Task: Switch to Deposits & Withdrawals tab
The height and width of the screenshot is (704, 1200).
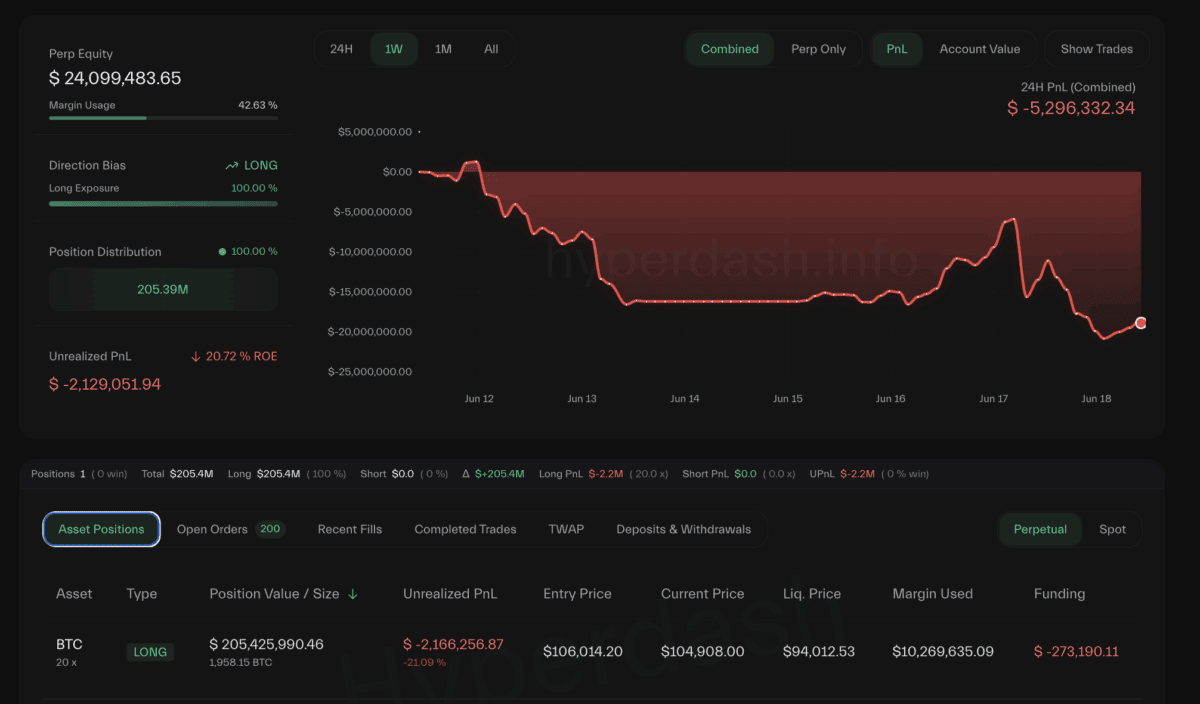Action: coord(683,529)
